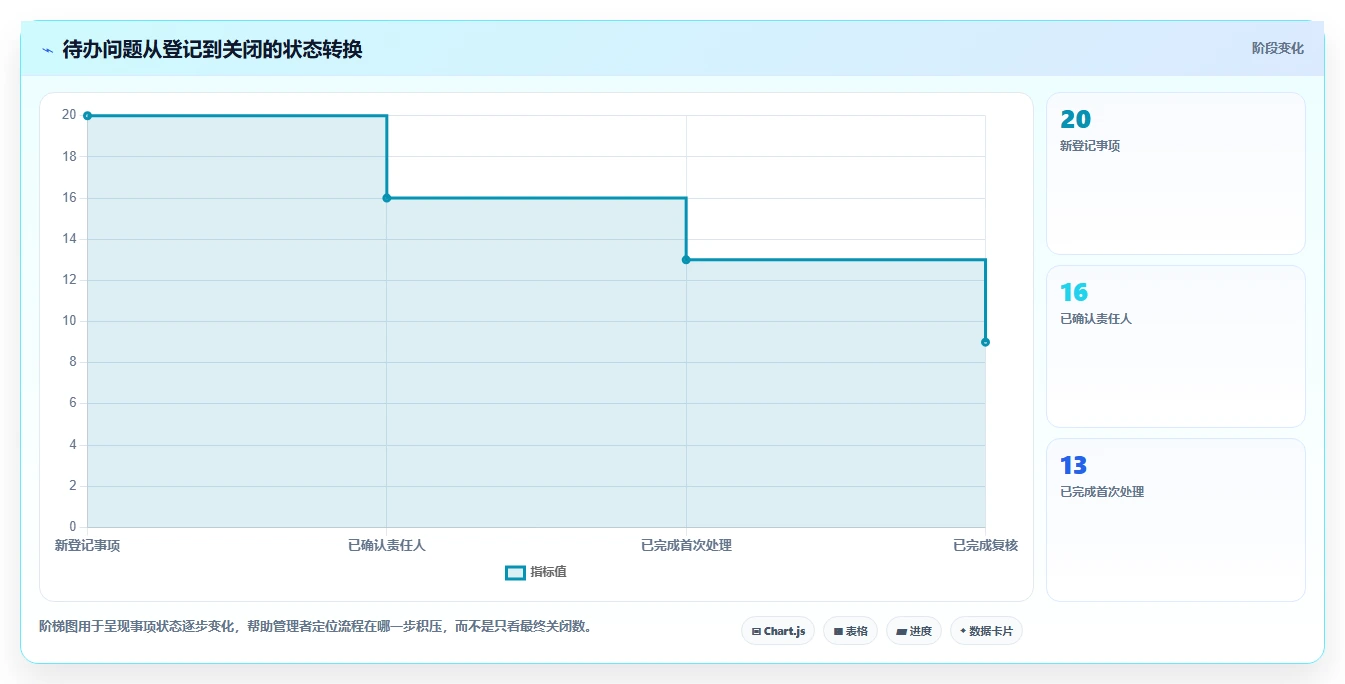The image size is (1345, 684).
Task: Click the x-axis label 已确认责任人
Action: tap(387, 546)
